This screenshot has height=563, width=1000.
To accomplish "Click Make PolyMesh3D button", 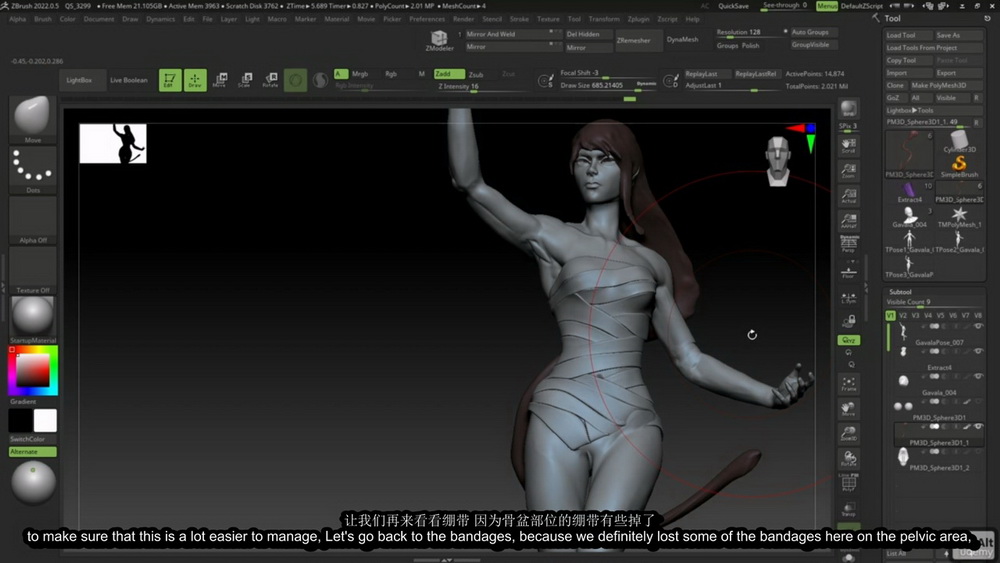I will pos(946,85).
